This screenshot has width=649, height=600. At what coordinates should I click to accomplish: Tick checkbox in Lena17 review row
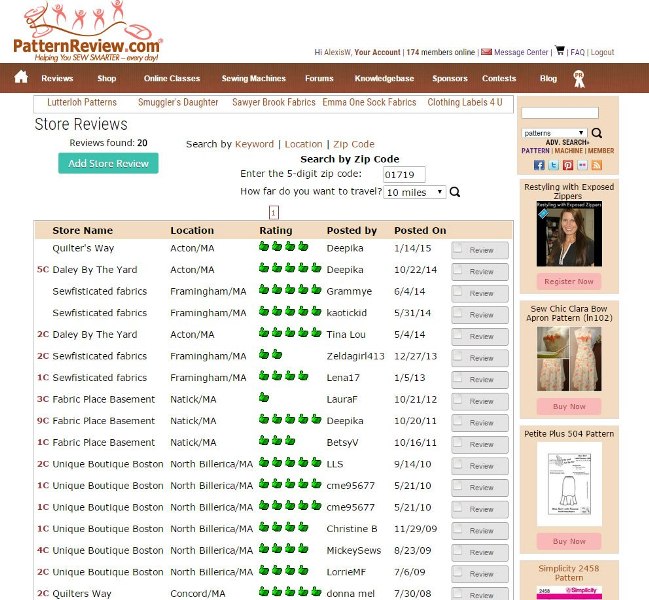pos(457,378)
